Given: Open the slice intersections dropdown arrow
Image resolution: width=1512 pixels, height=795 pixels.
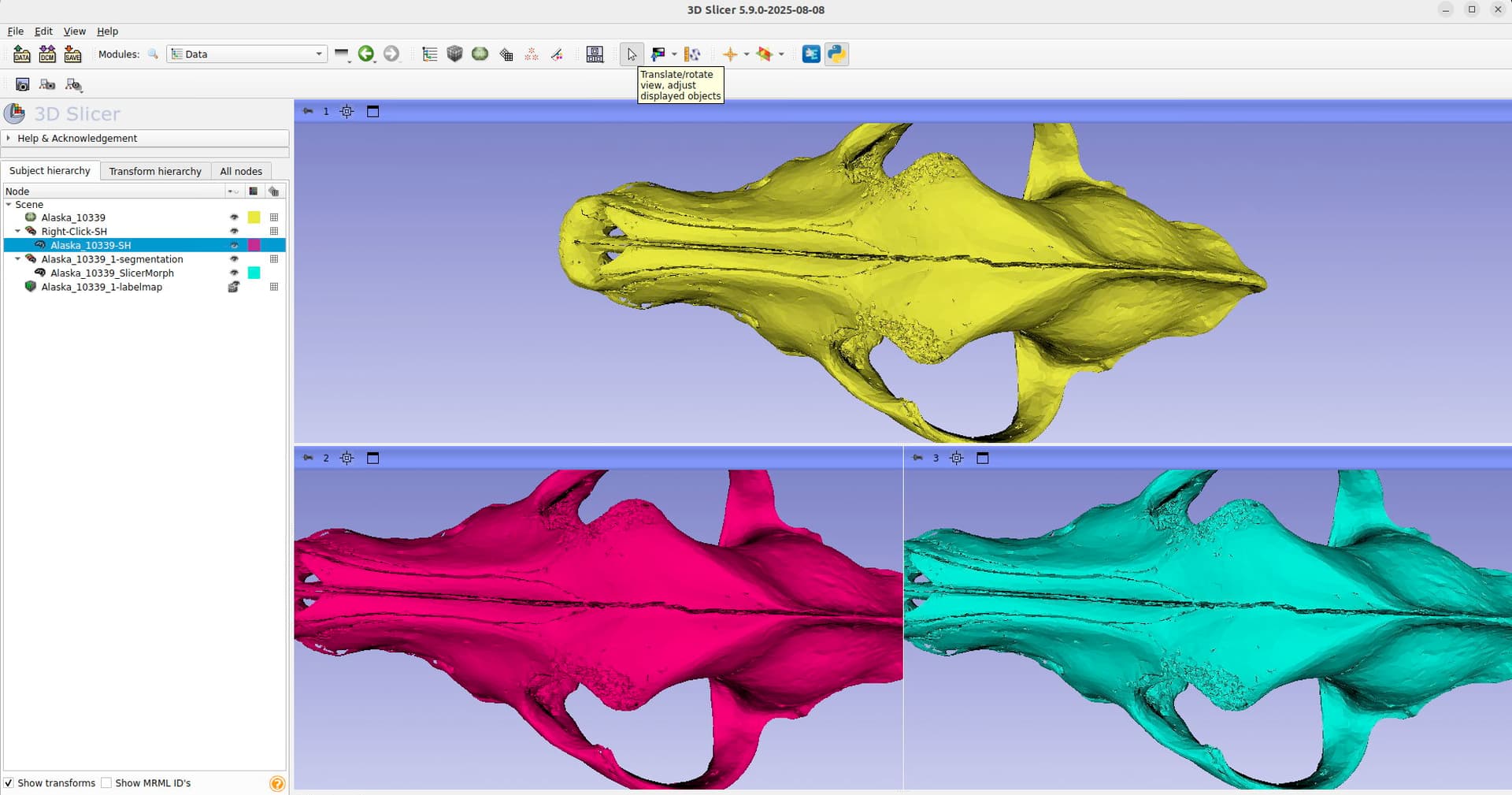Looking at the screenshot, I should pos(781,54).
